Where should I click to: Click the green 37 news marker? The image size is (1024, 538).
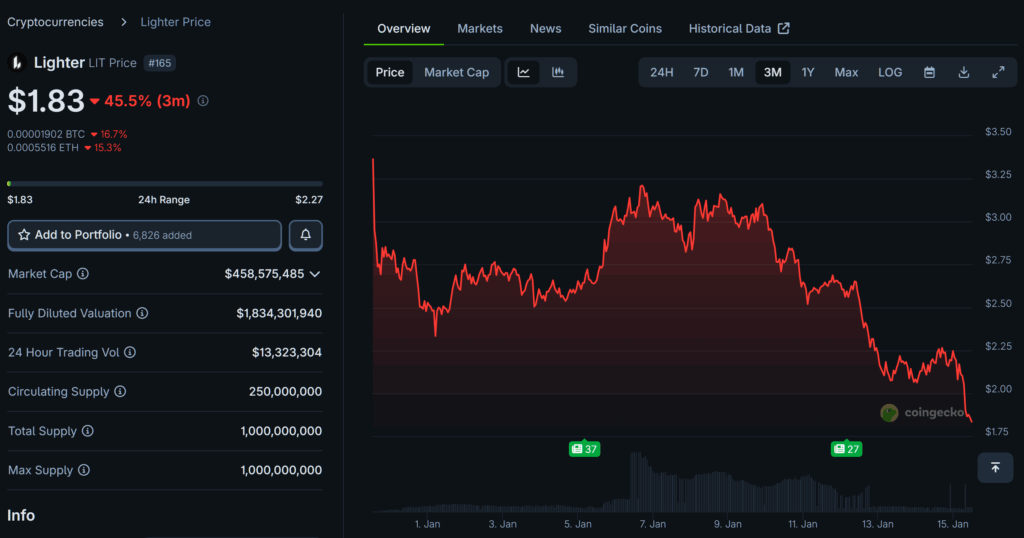click(x=584, y=449)
